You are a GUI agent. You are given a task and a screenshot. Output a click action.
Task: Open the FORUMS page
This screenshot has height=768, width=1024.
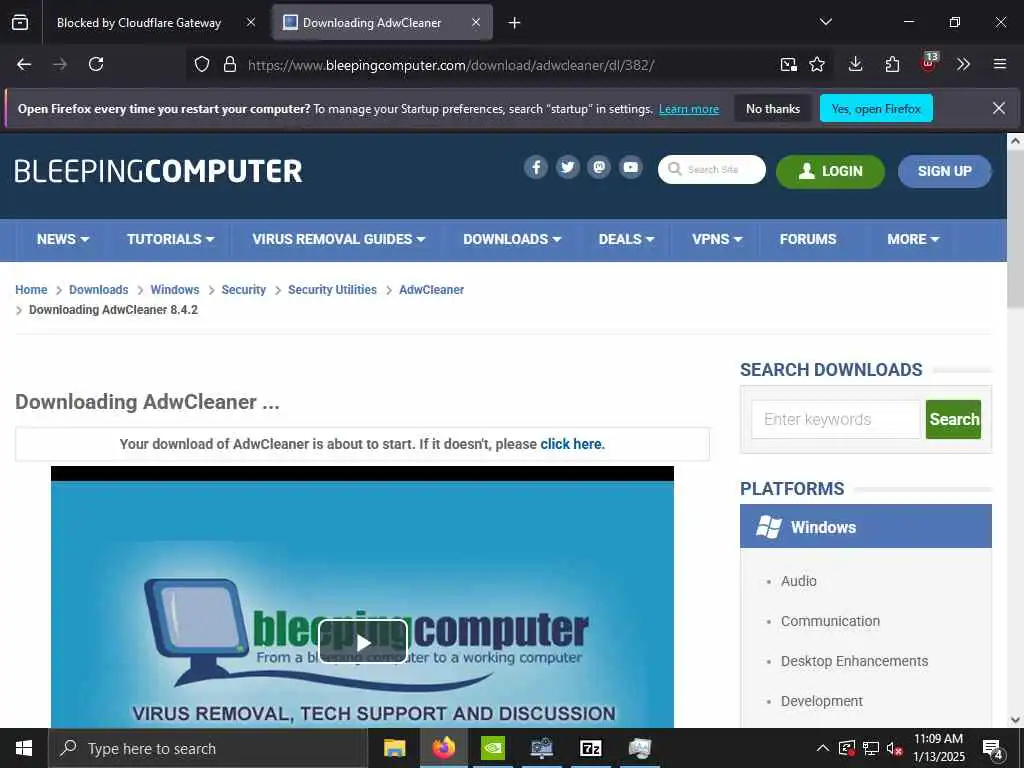[x=808, y=240]
